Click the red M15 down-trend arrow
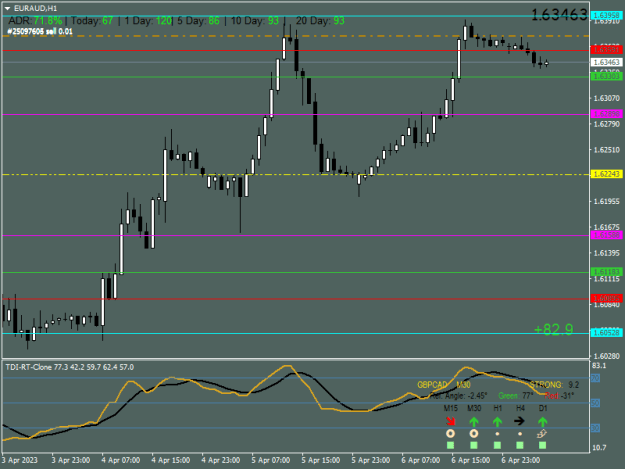 pos(450,421)
